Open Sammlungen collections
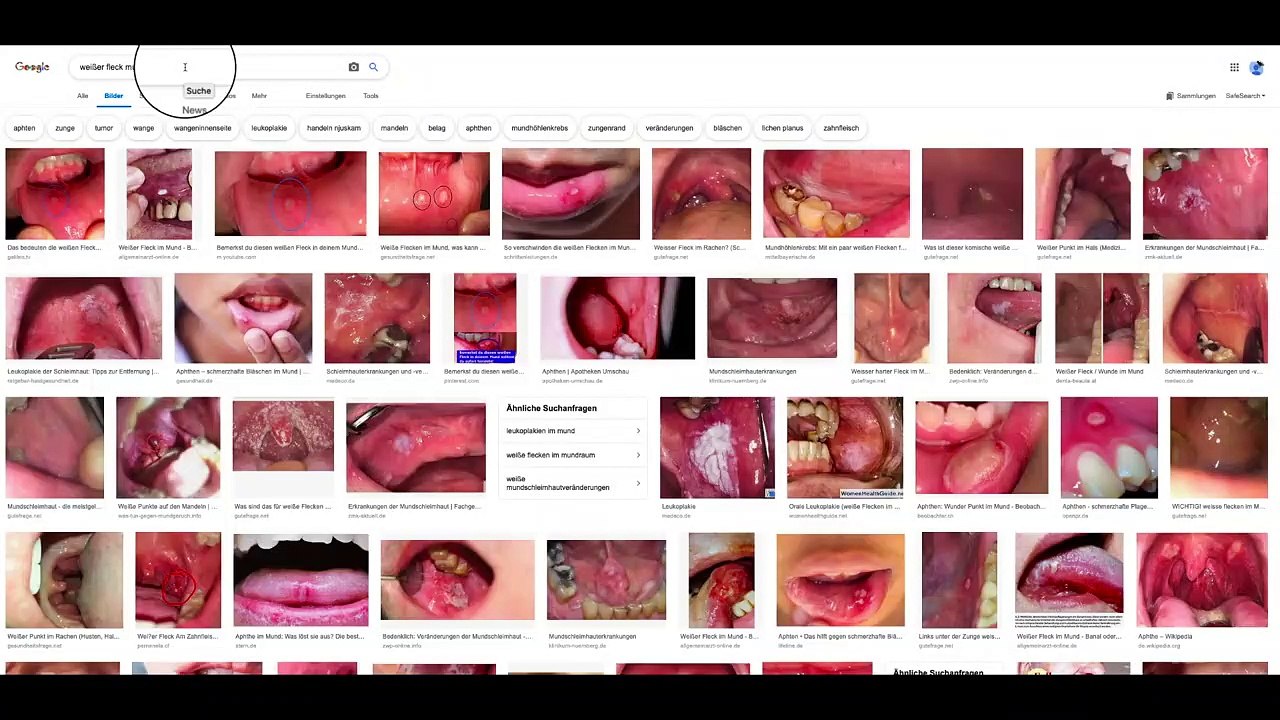Viewport: 1280px width, 720px height. point(1191,96)
